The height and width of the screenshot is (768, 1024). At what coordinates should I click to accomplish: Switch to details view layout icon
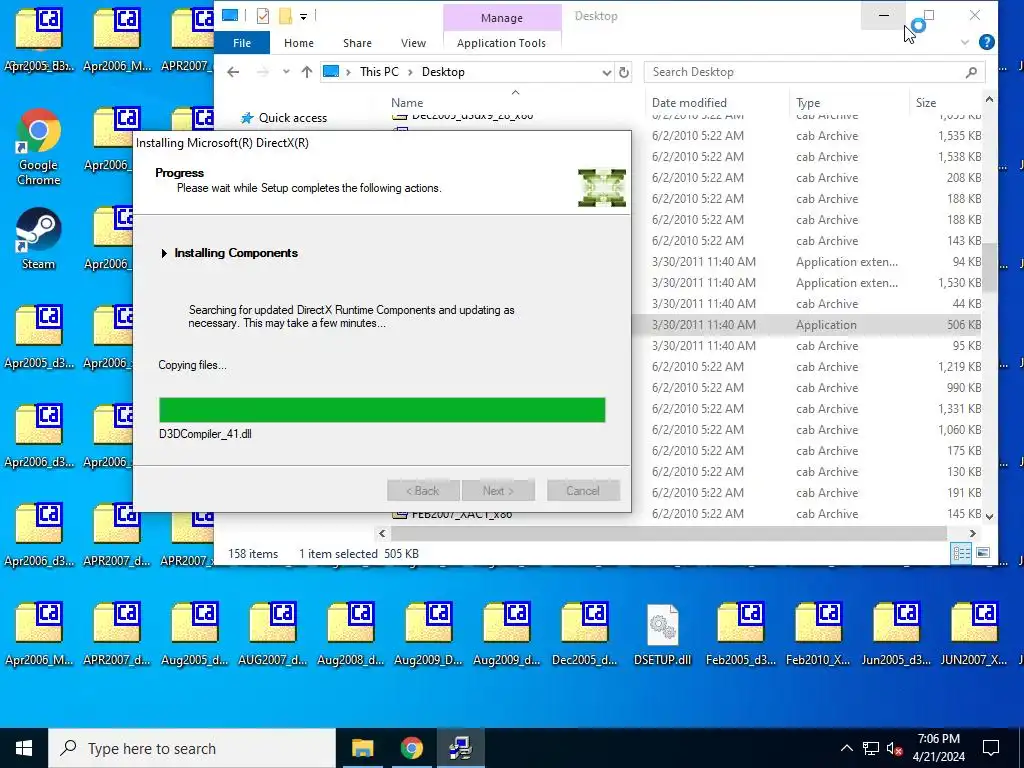pos(961,553)
